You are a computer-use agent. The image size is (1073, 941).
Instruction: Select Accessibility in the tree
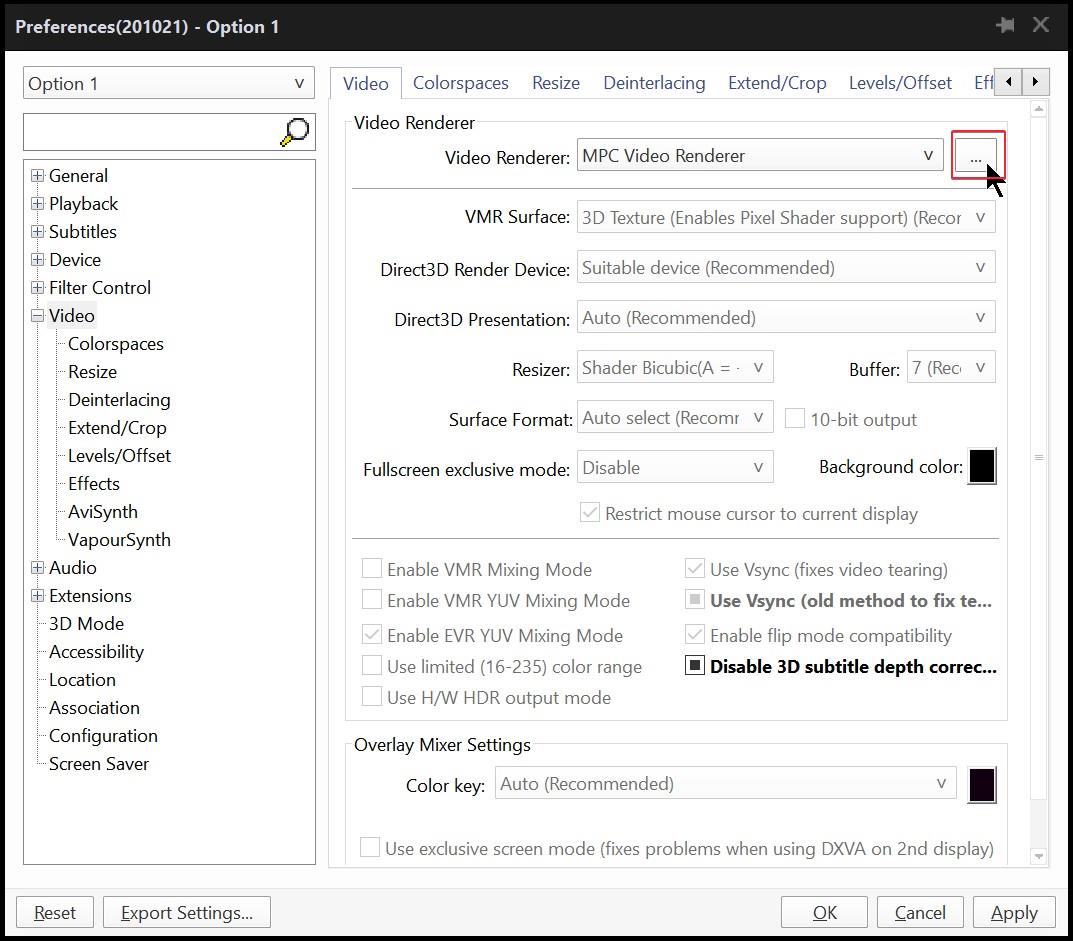pyautogui.click(x=96, y=652)
